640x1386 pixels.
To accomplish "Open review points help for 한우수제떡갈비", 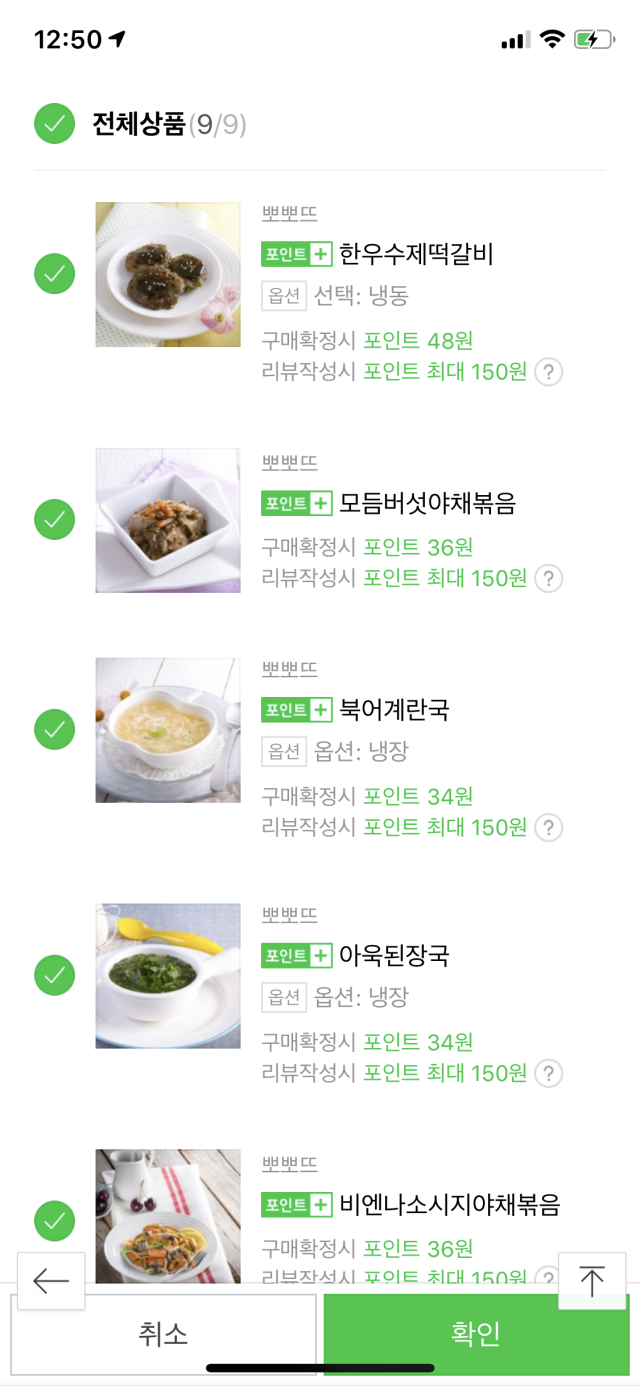I will click(x=548, y=373).
